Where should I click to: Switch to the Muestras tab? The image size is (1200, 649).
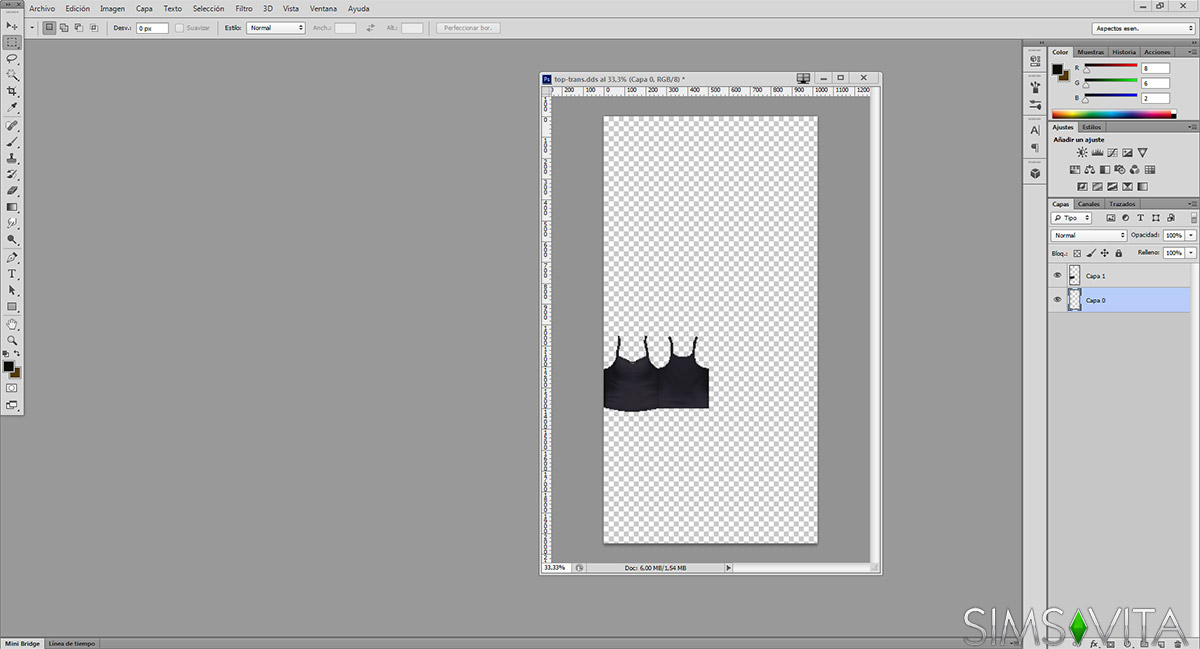click(x=1091, y=52)
